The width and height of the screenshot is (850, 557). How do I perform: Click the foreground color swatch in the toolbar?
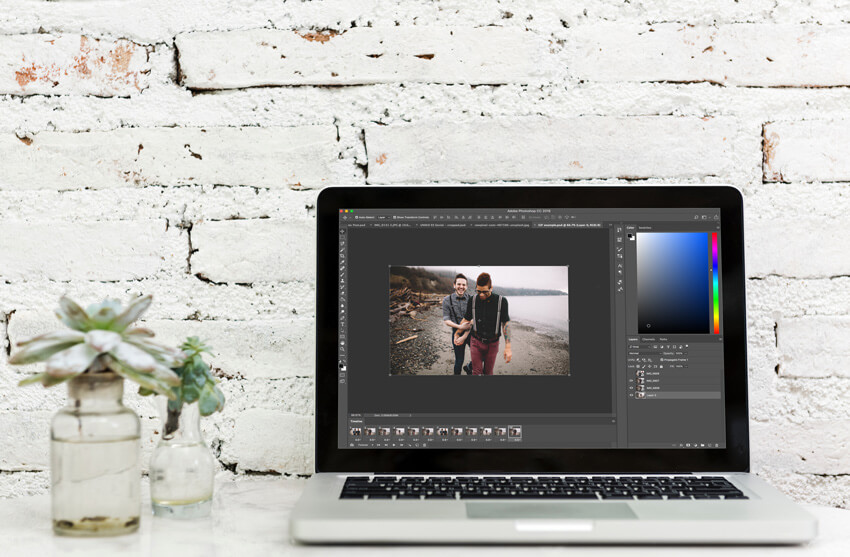(x=341, y=364)
